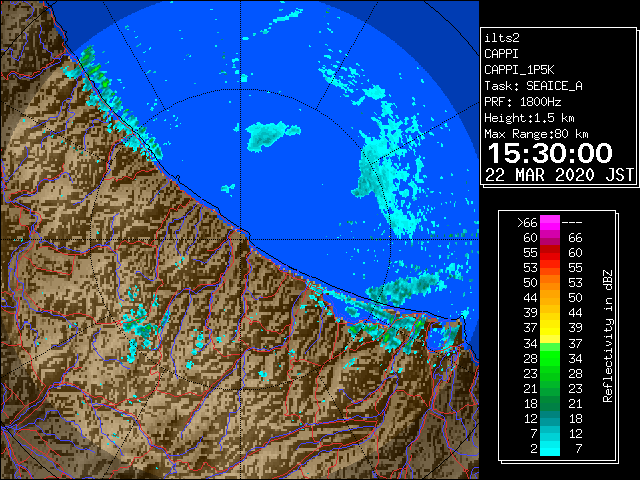Click the '>66' legend value

[527, 223]
